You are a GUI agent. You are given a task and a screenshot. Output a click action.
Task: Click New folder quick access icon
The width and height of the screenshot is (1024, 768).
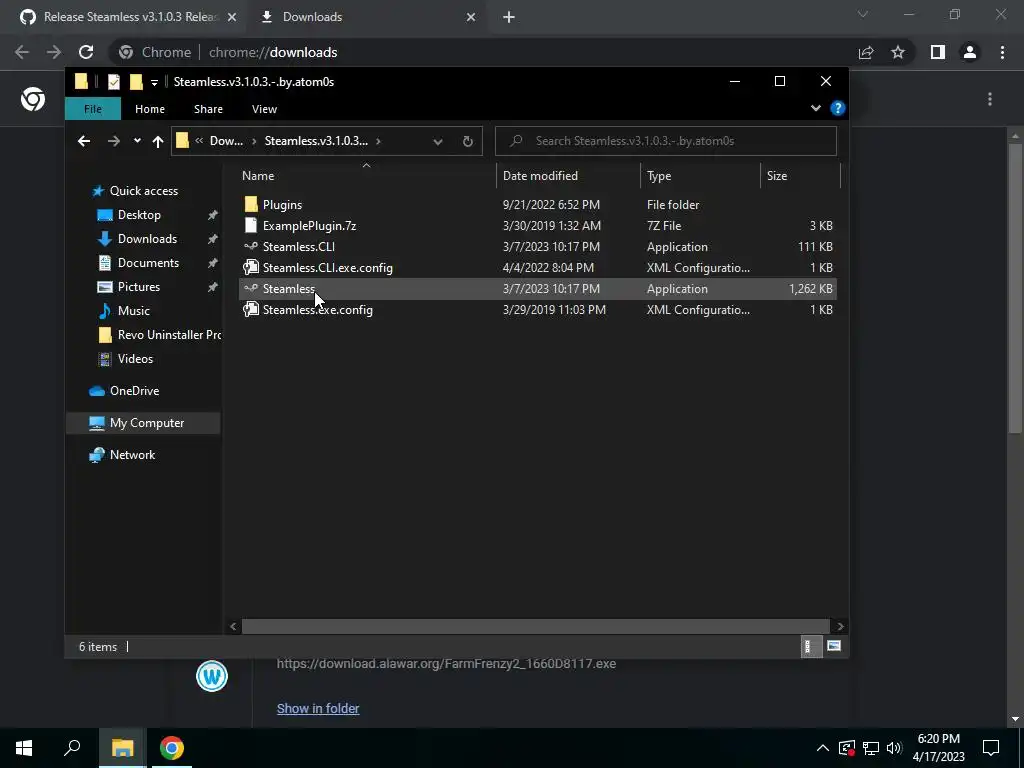tap(136, 82)
